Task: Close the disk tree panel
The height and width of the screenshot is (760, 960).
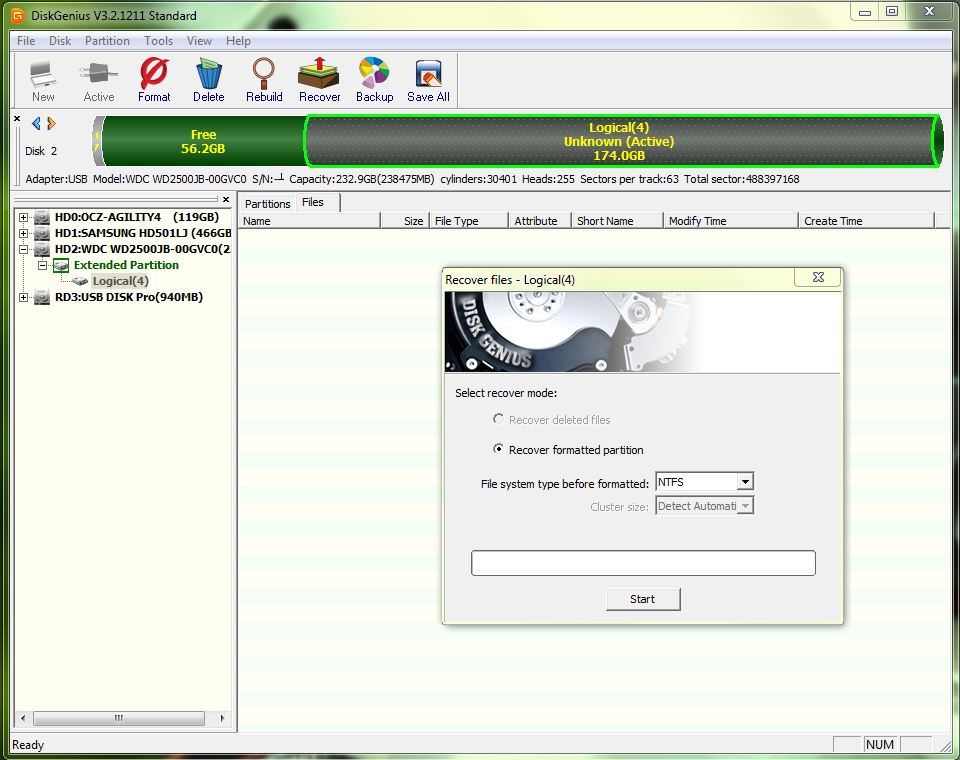Action: (x=226, y=200)
